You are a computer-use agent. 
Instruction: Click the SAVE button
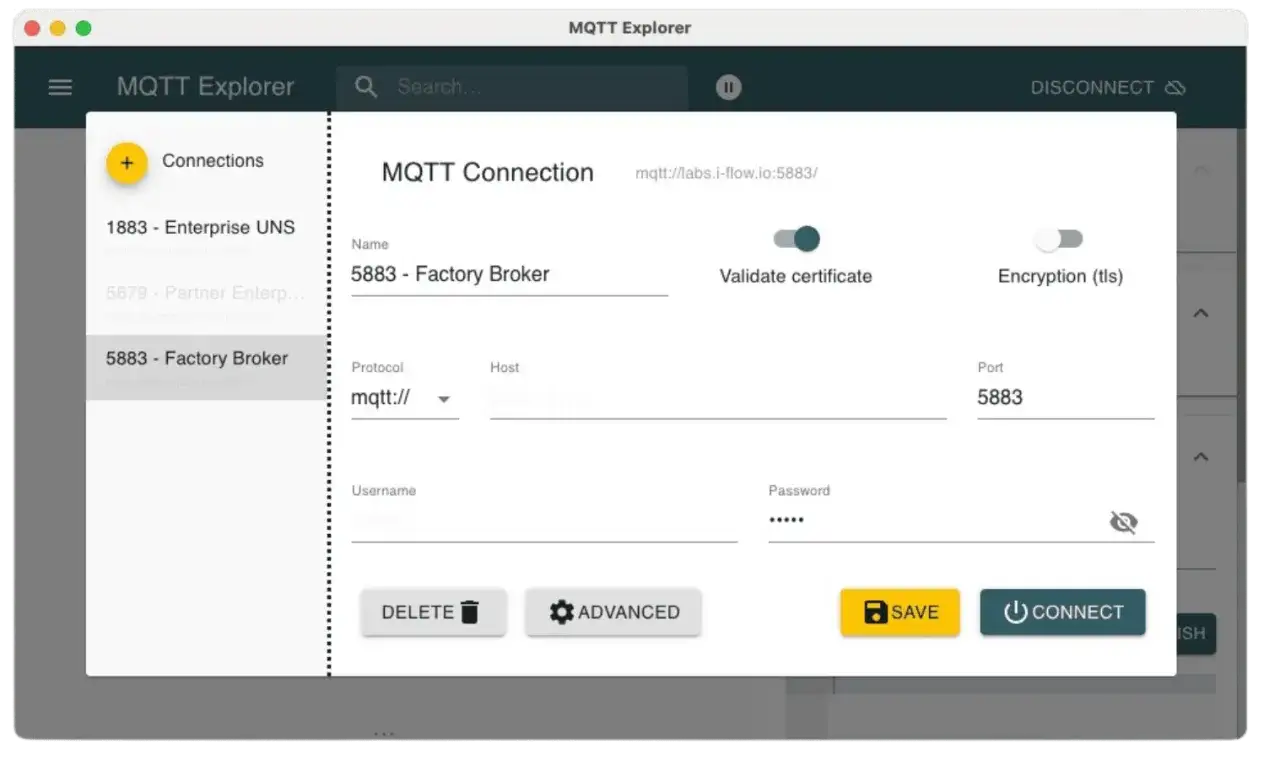900,612
